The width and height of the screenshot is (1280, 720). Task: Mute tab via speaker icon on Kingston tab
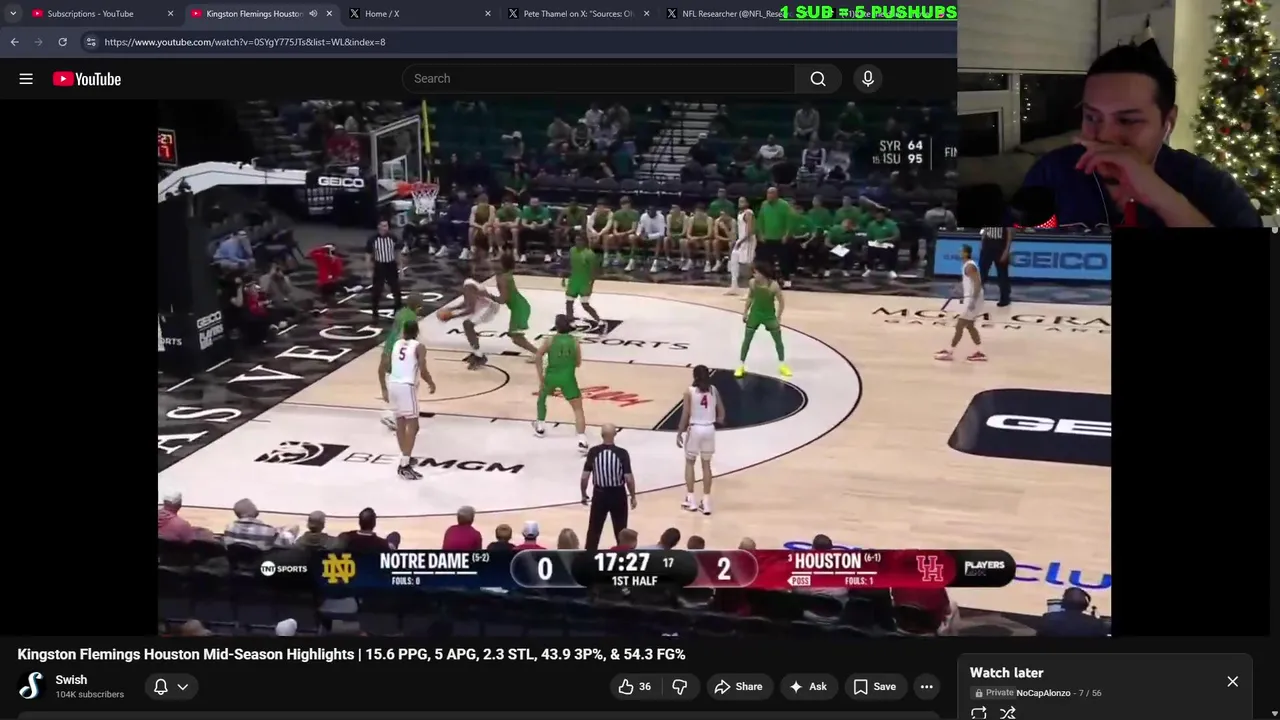pos(313,14)
